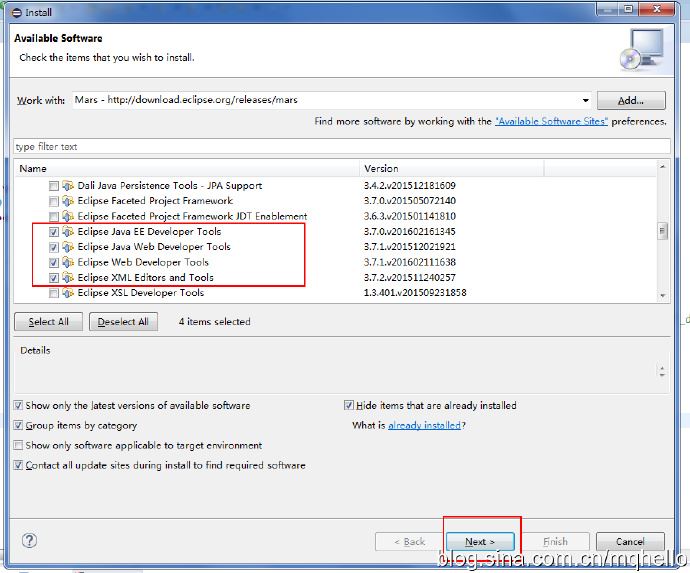Enable Show only software applicable to target environment
This screenshot has width=690, height=573.
pos(19,446)
